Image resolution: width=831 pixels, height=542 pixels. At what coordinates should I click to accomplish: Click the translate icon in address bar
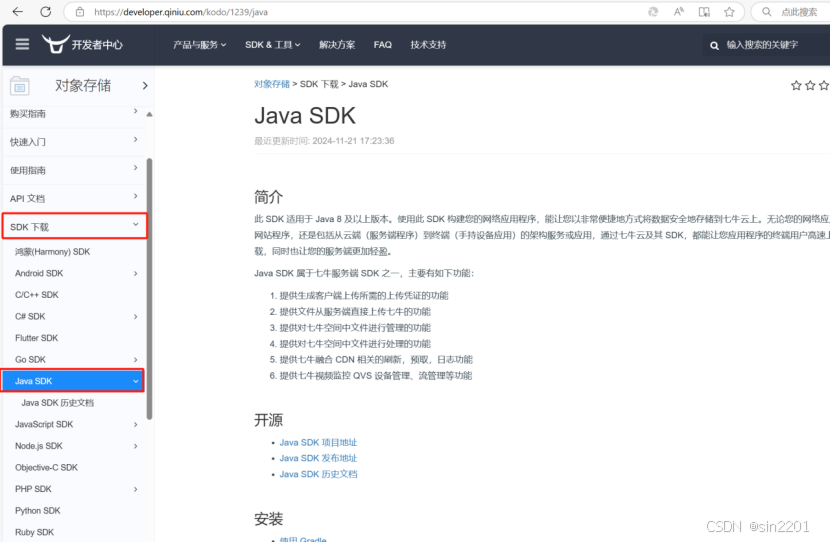click(x=653, y=12)
